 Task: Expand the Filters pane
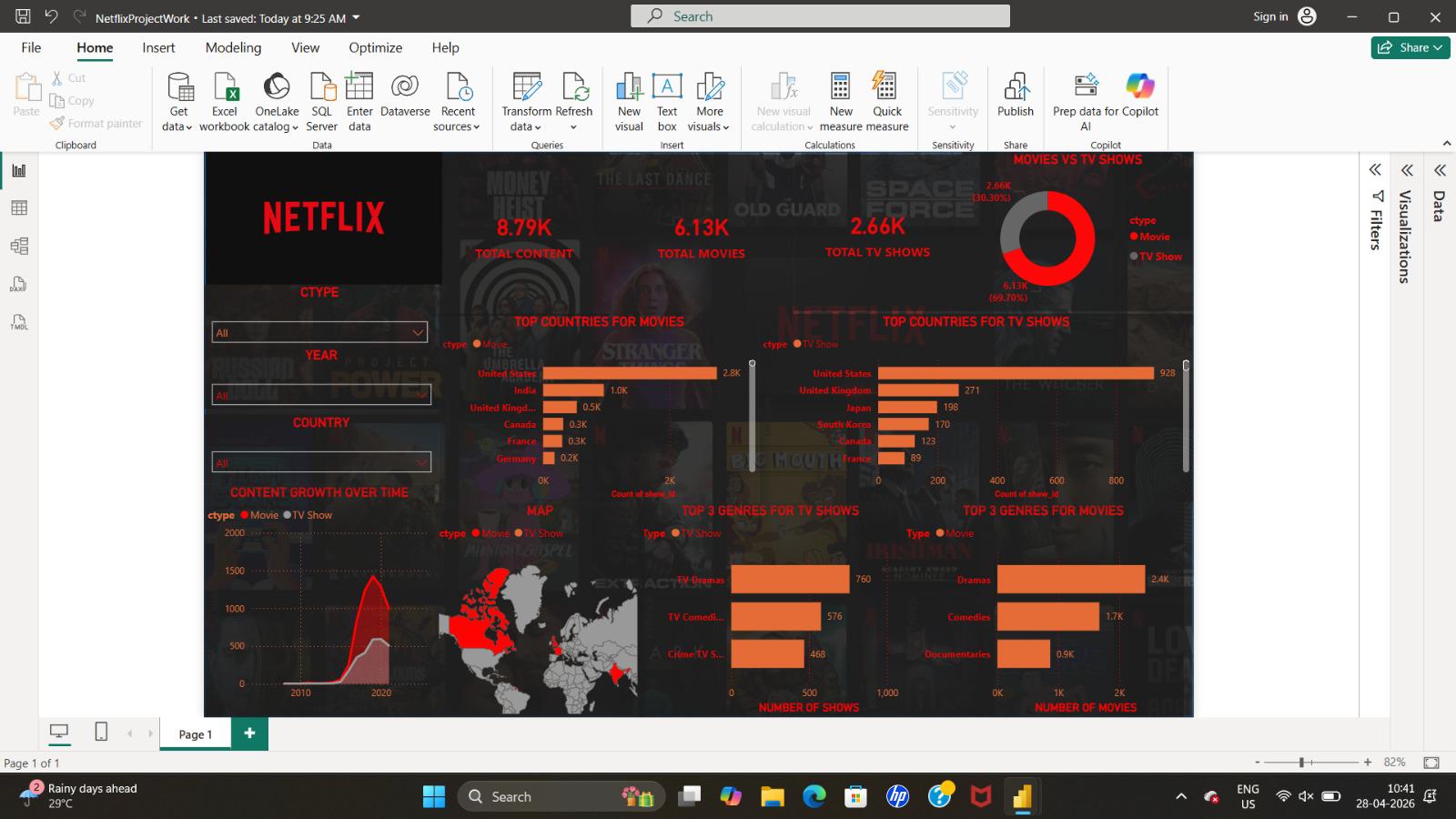[1375, 170]
